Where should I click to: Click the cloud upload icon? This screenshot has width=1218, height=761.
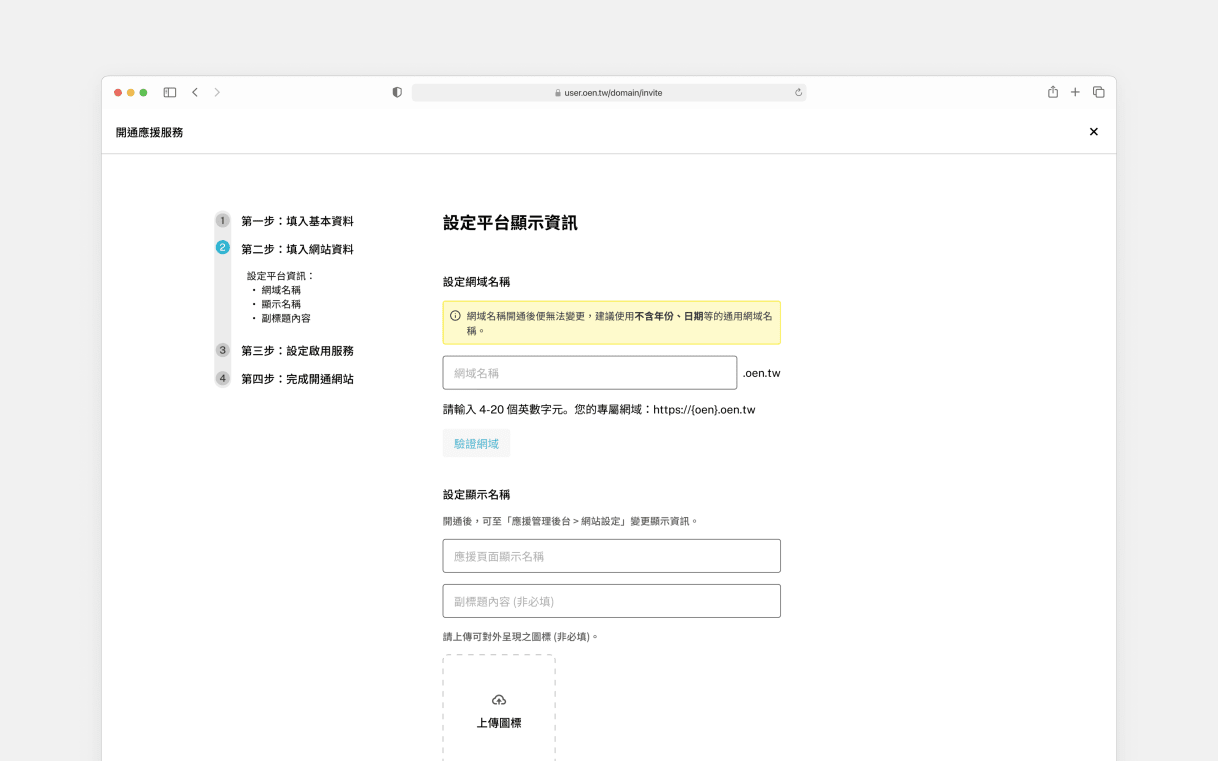pyautogui.click(x=499, y=700)
